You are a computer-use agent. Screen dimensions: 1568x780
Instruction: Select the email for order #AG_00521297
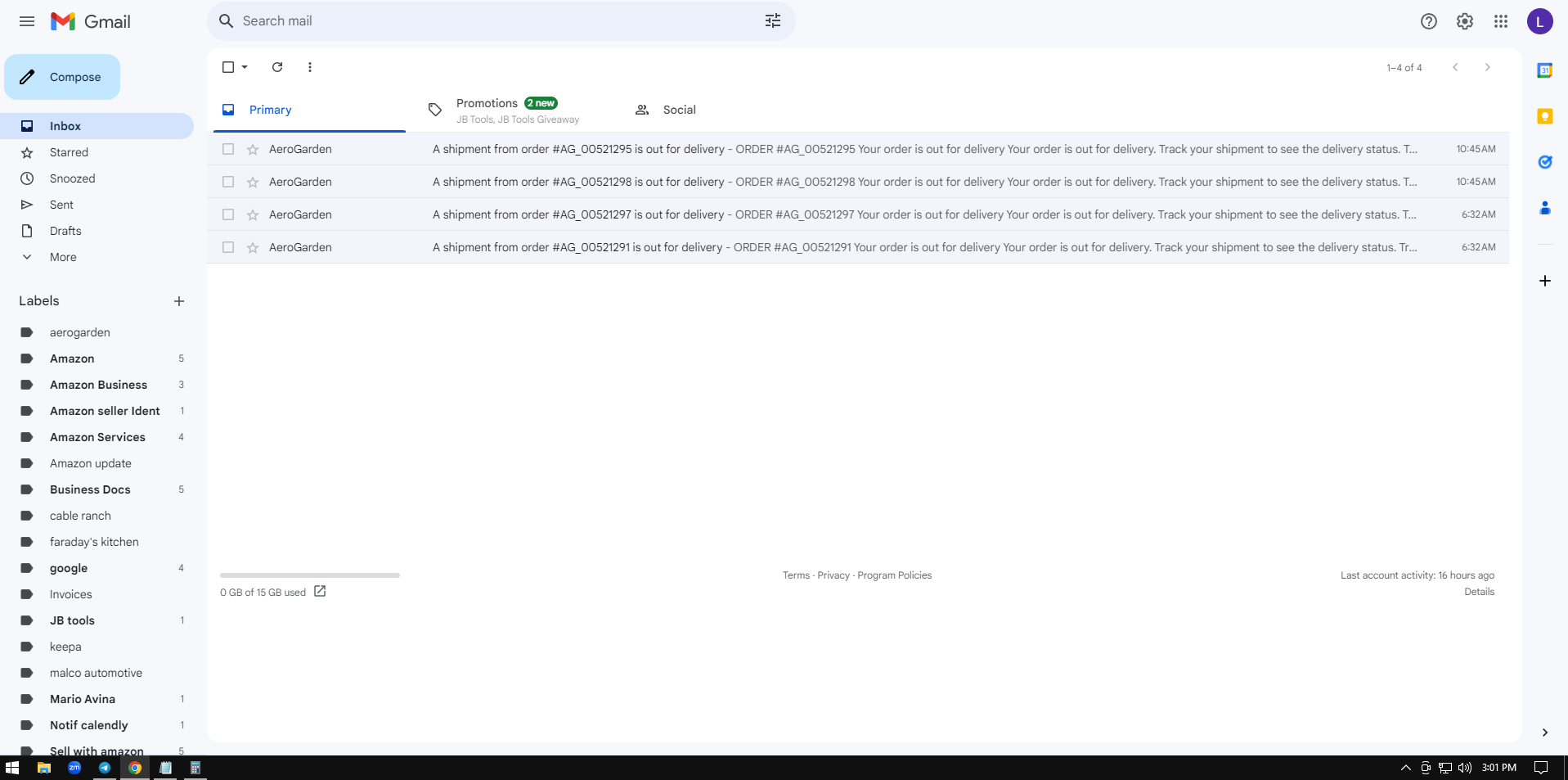pos(228,214)
